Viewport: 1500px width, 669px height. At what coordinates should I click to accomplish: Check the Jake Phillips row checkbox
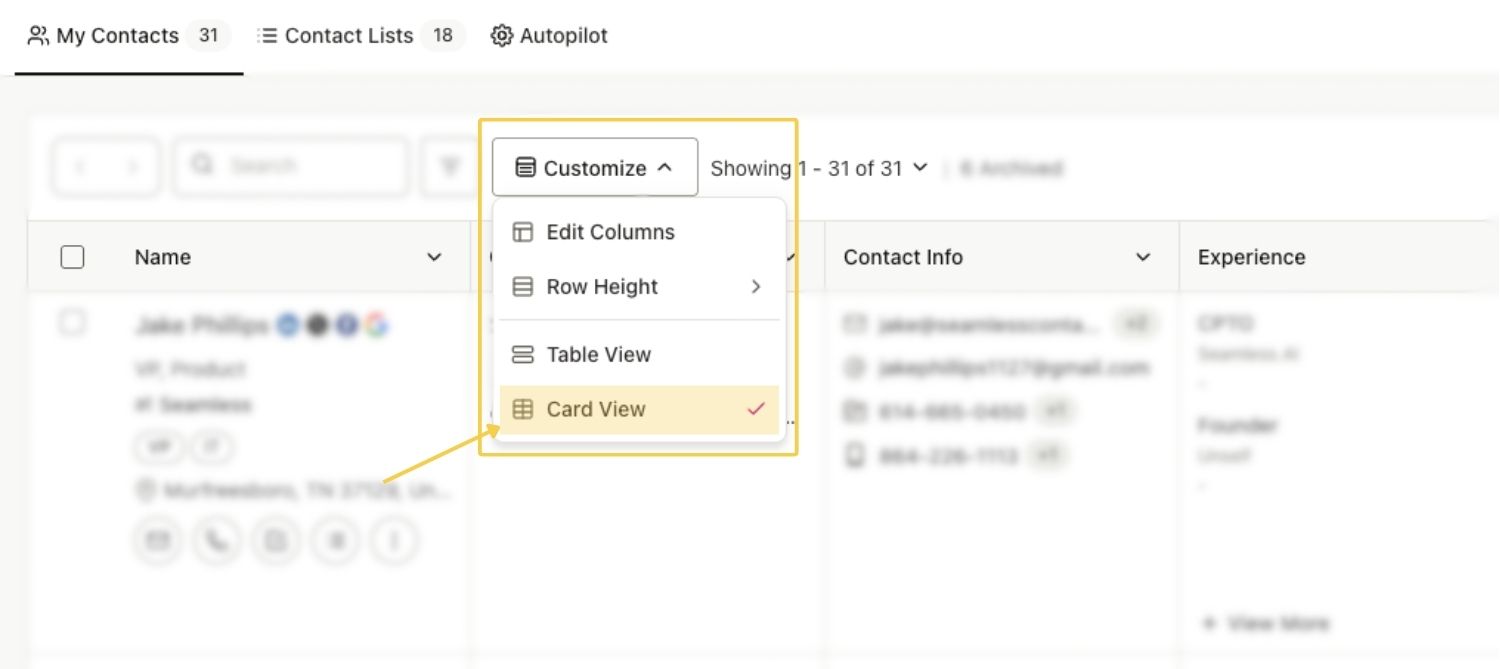point(72,322)
